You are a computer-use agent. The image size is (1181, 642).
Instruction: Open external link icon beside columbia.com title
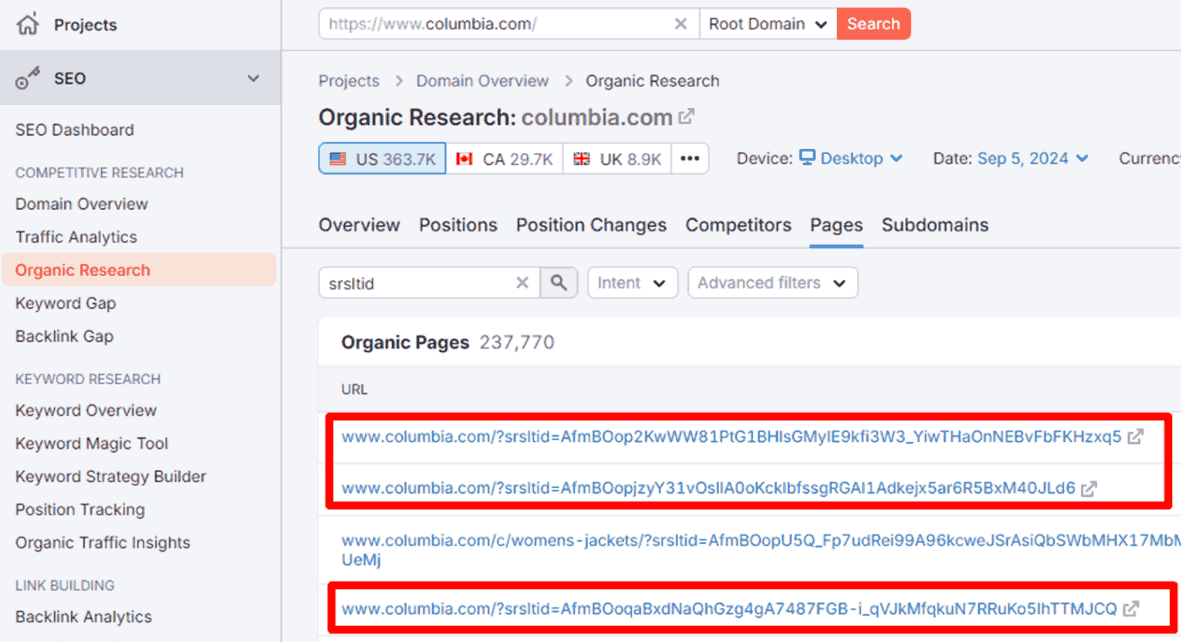pos(686,117)
